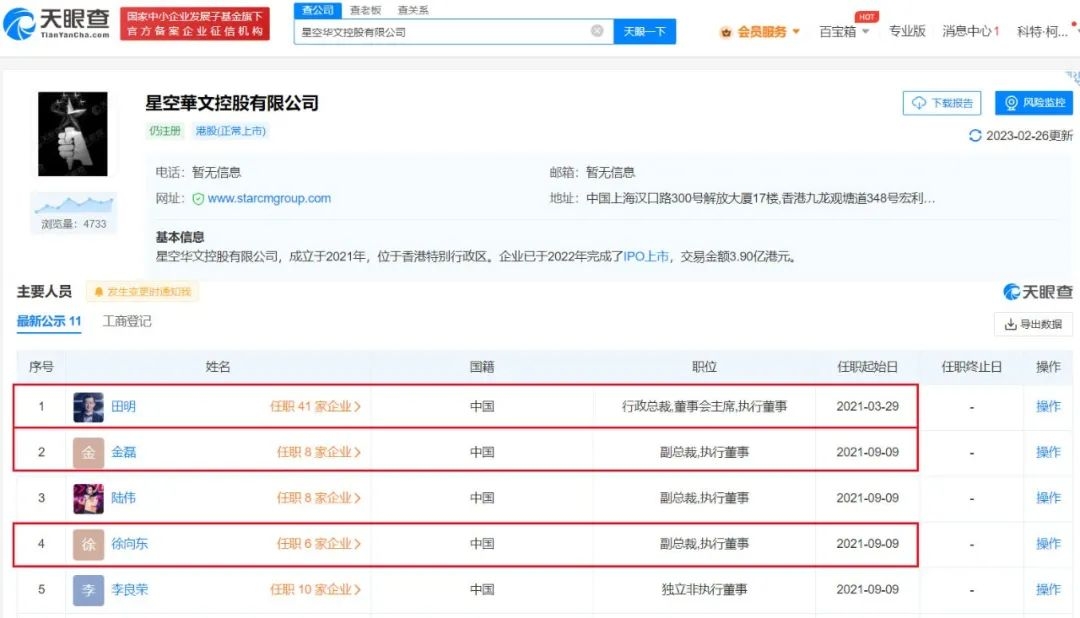Select the 查关系 search tab

tap(413, 10)
